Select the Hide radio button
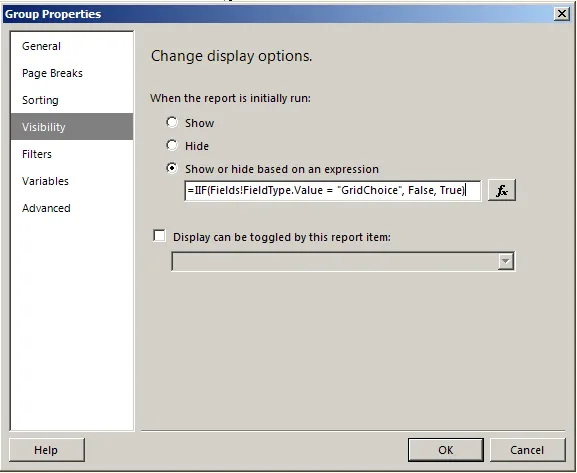The width and height of the screenshot is (577, 473). tap(172, 145)
